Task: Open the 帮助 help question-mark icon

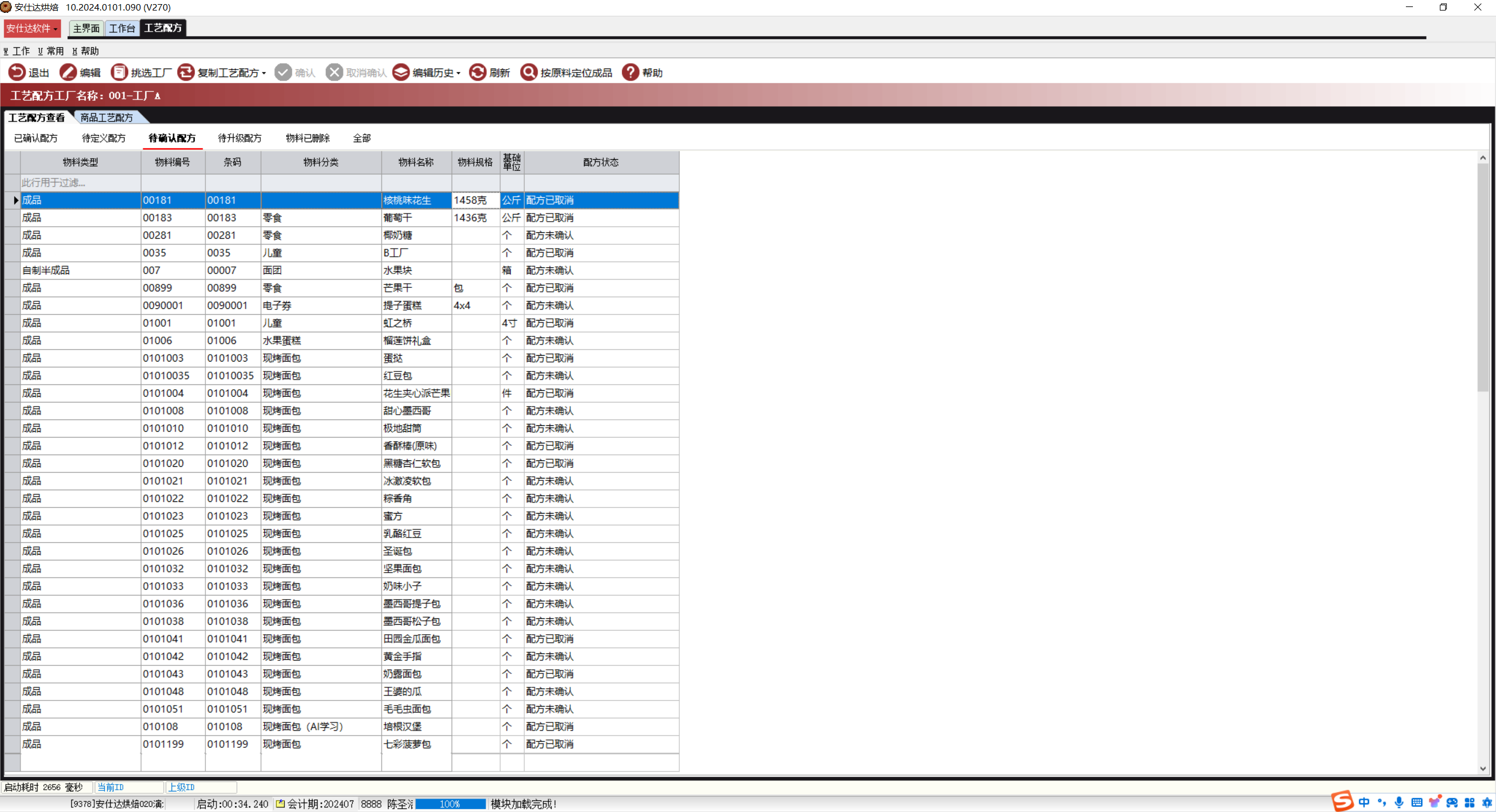Action: 630,73
